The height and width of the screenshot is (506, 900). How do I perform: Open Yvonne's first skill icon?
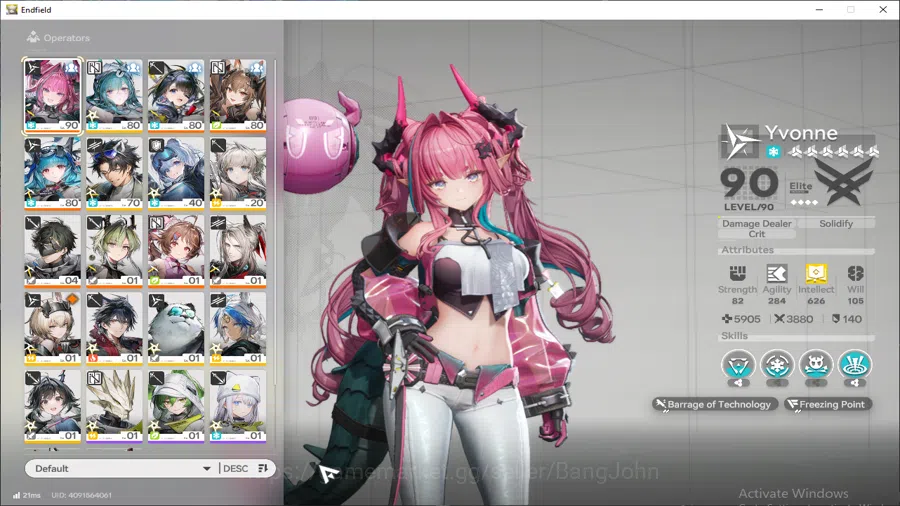(x=738, y=364)
